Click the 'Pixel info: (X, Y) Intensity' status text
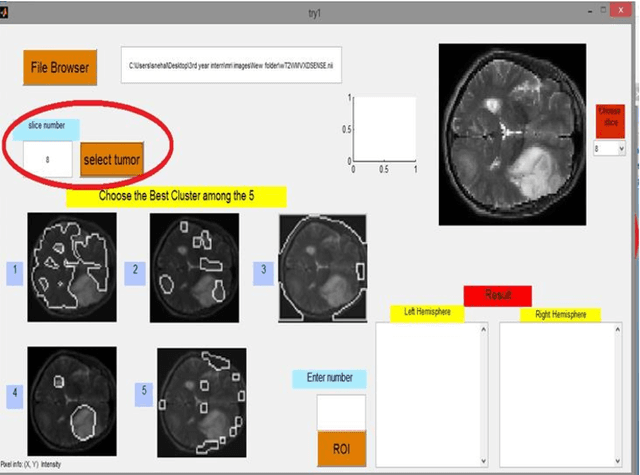 point(31,464)
